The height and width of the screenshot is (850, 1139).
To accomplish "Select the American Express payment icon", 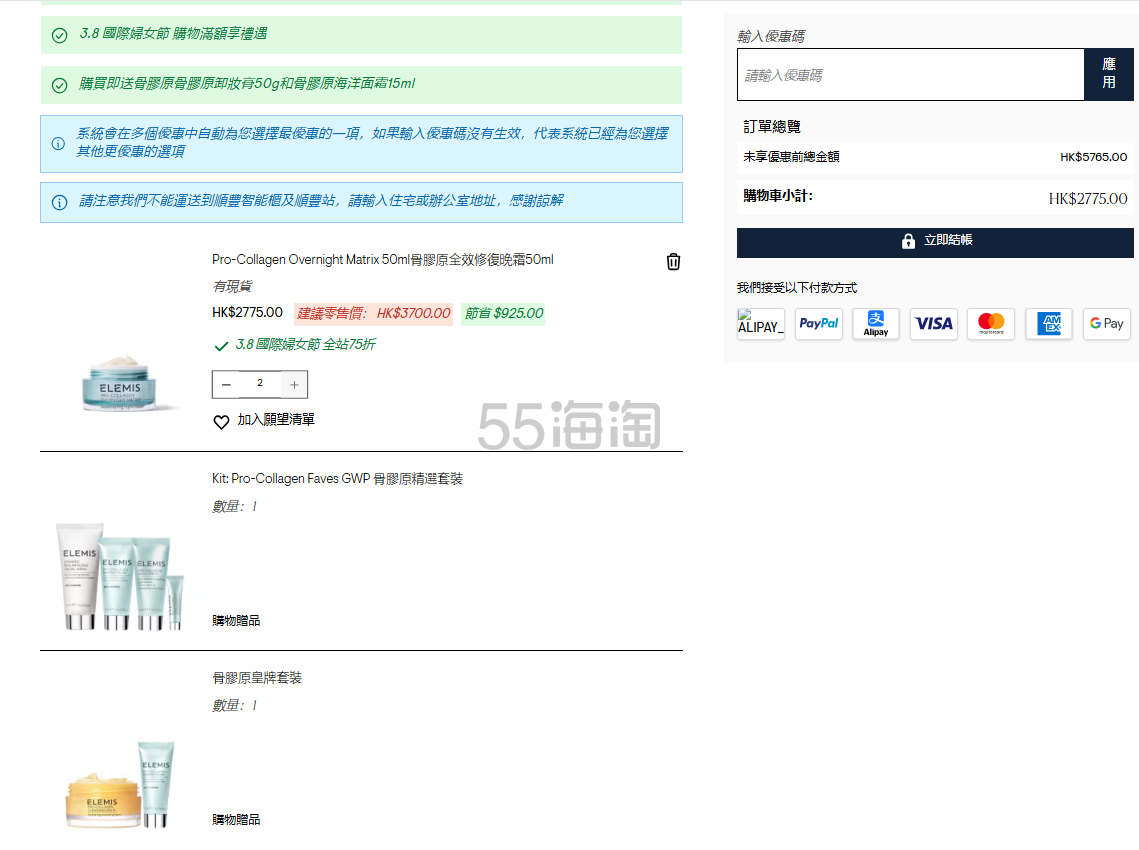I will pyautogui.click(x=1048, y=323).
